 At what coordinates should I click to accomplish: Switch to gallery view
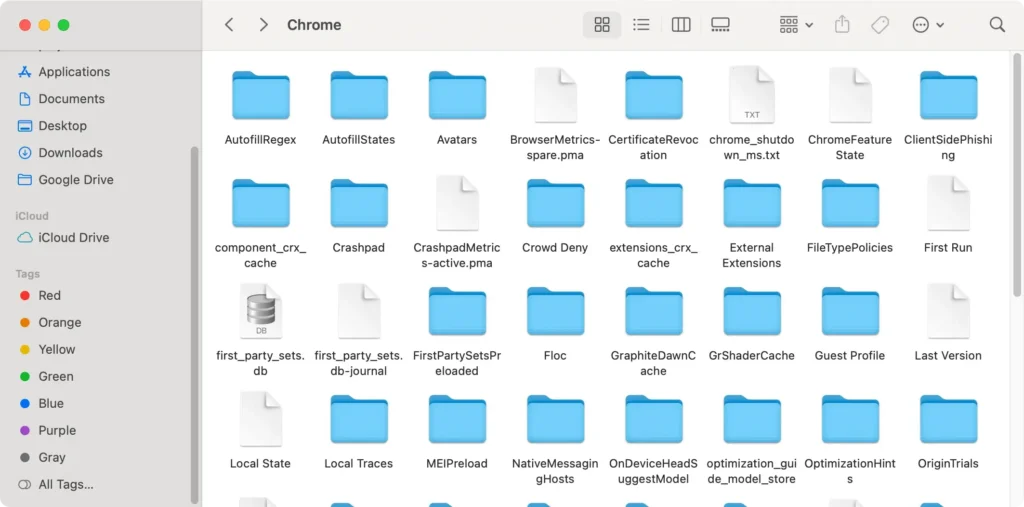pos(720,25)
